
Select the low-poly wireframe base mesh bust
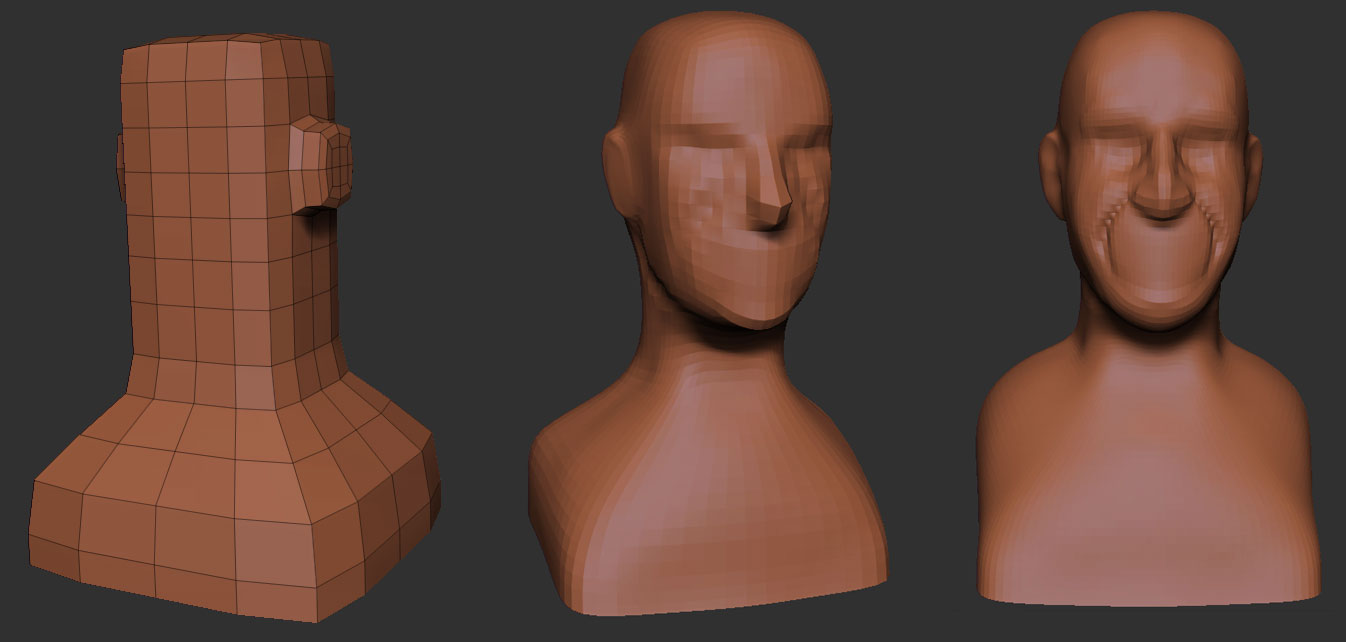(234, 327)
